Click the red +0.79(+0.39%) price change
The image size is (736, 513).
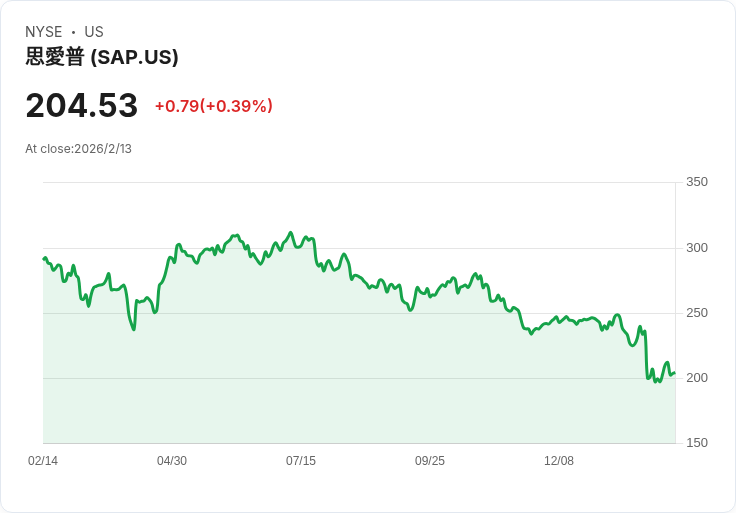coord(213,106)
